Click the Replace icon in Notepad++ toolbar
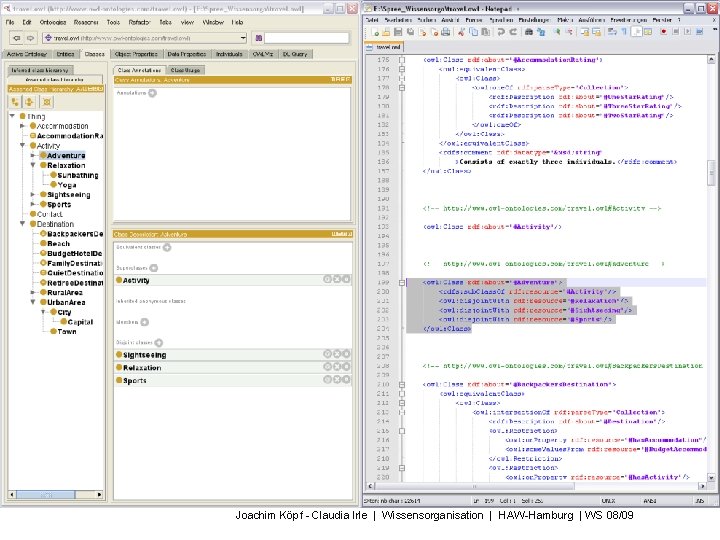The width and height of the screenshot is (720, 540). tap(541, 32)
